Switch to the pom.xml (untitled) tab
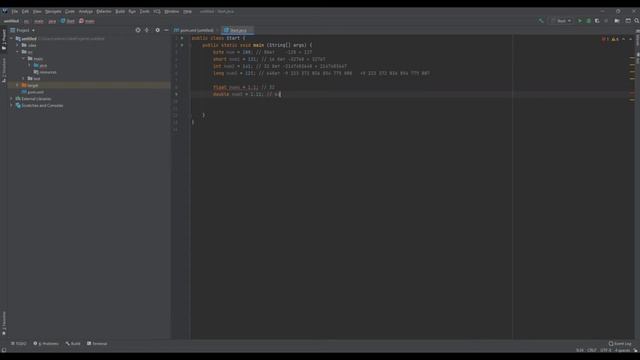The height and width of the screenshot is (360, 640). tap(194, 30)
